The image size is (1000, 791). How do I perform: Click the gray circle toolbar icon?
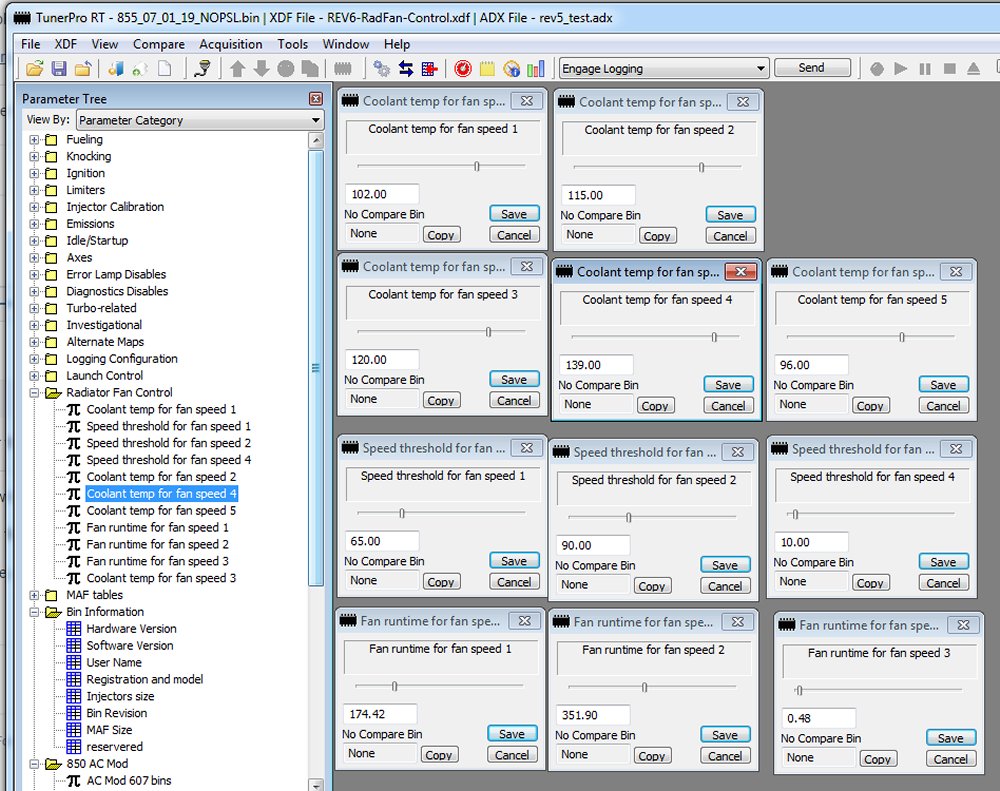pos(286,68)
